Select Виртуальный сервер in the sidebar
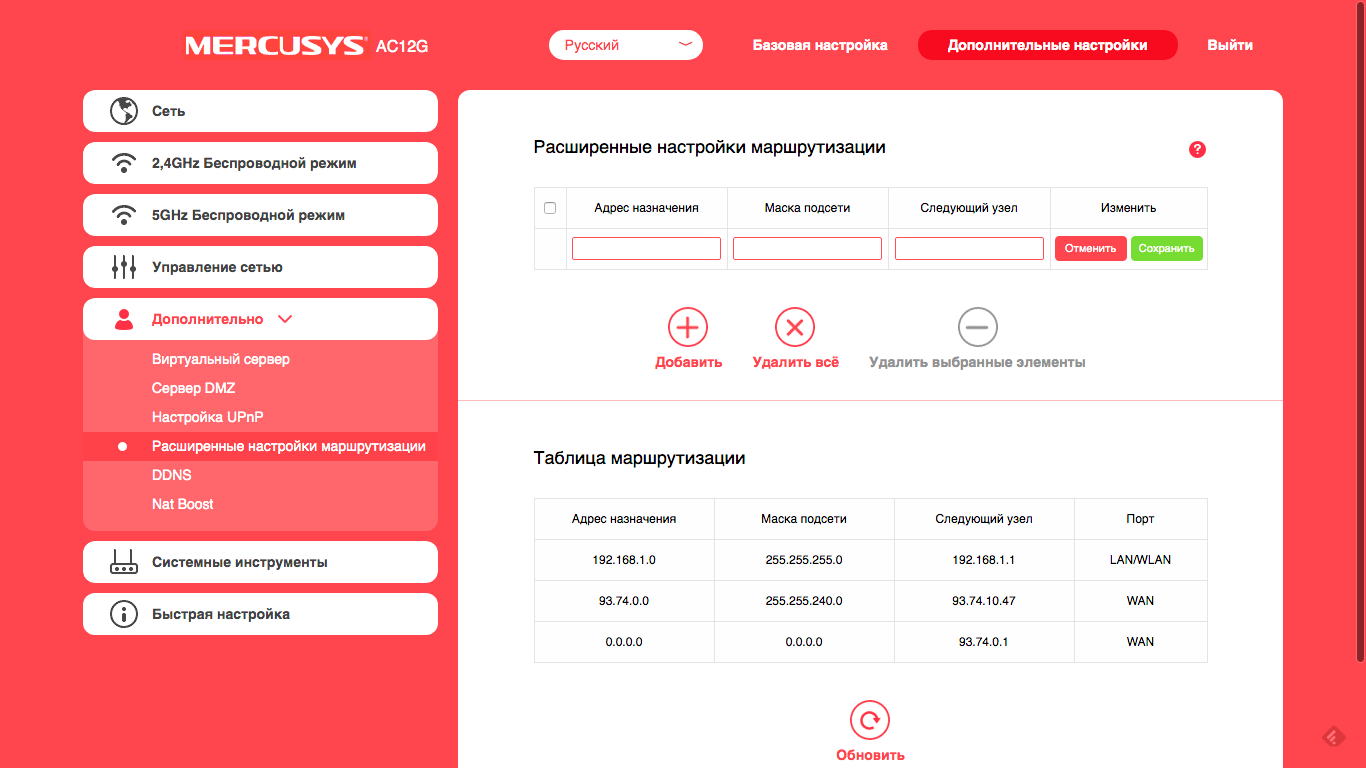 (220, 359)
